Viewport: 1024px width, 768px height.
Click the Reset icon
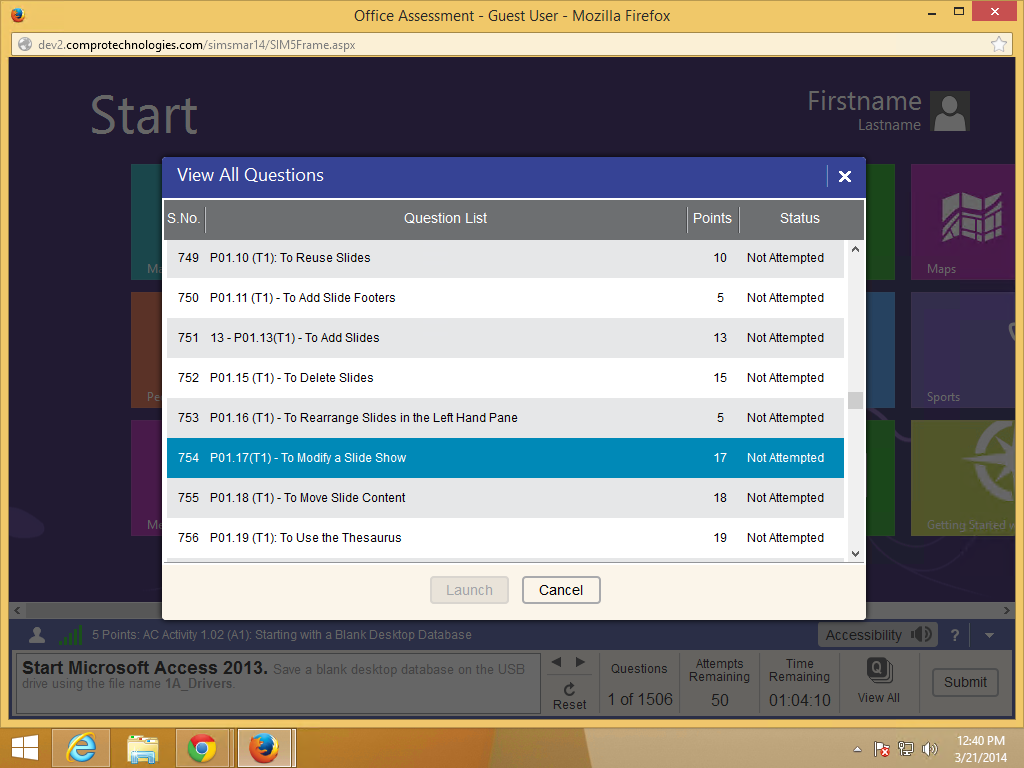coord(569,690)
